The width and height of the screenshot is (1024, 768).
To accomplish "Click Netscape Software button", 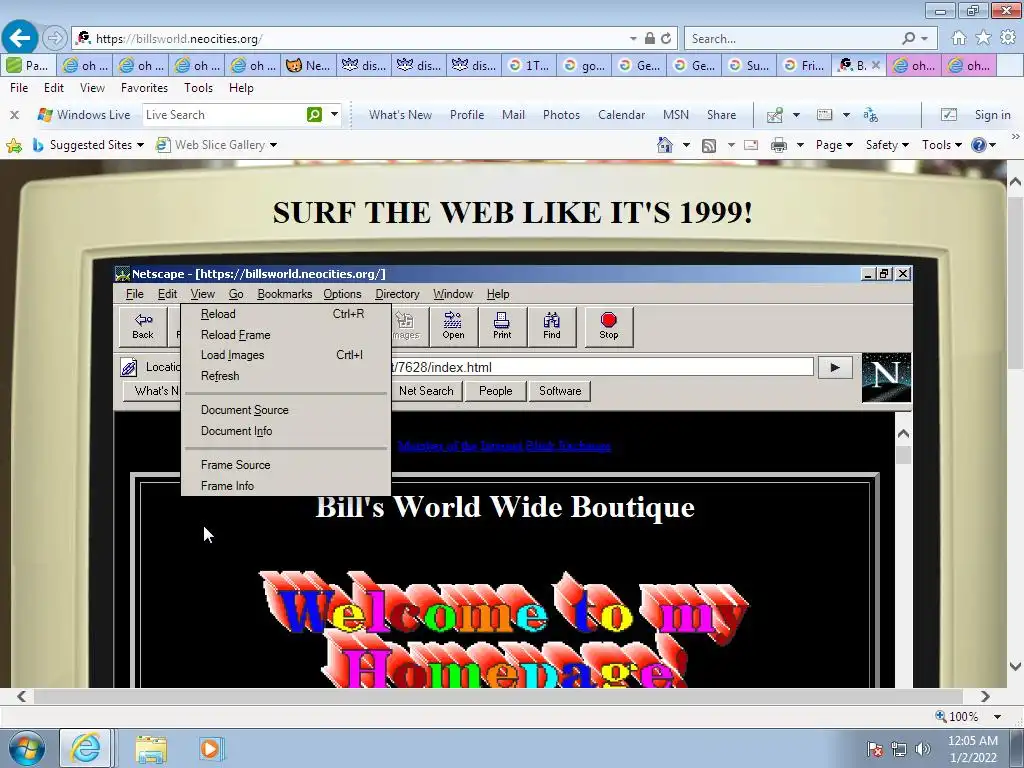I will click(560, 391).
